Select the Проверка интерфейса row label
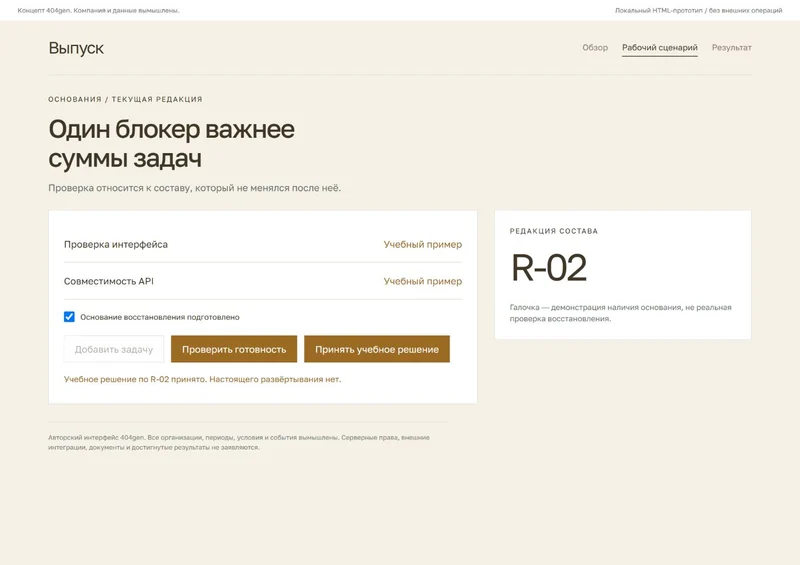Viewport: 800px width, 565px height. point(116,244)
